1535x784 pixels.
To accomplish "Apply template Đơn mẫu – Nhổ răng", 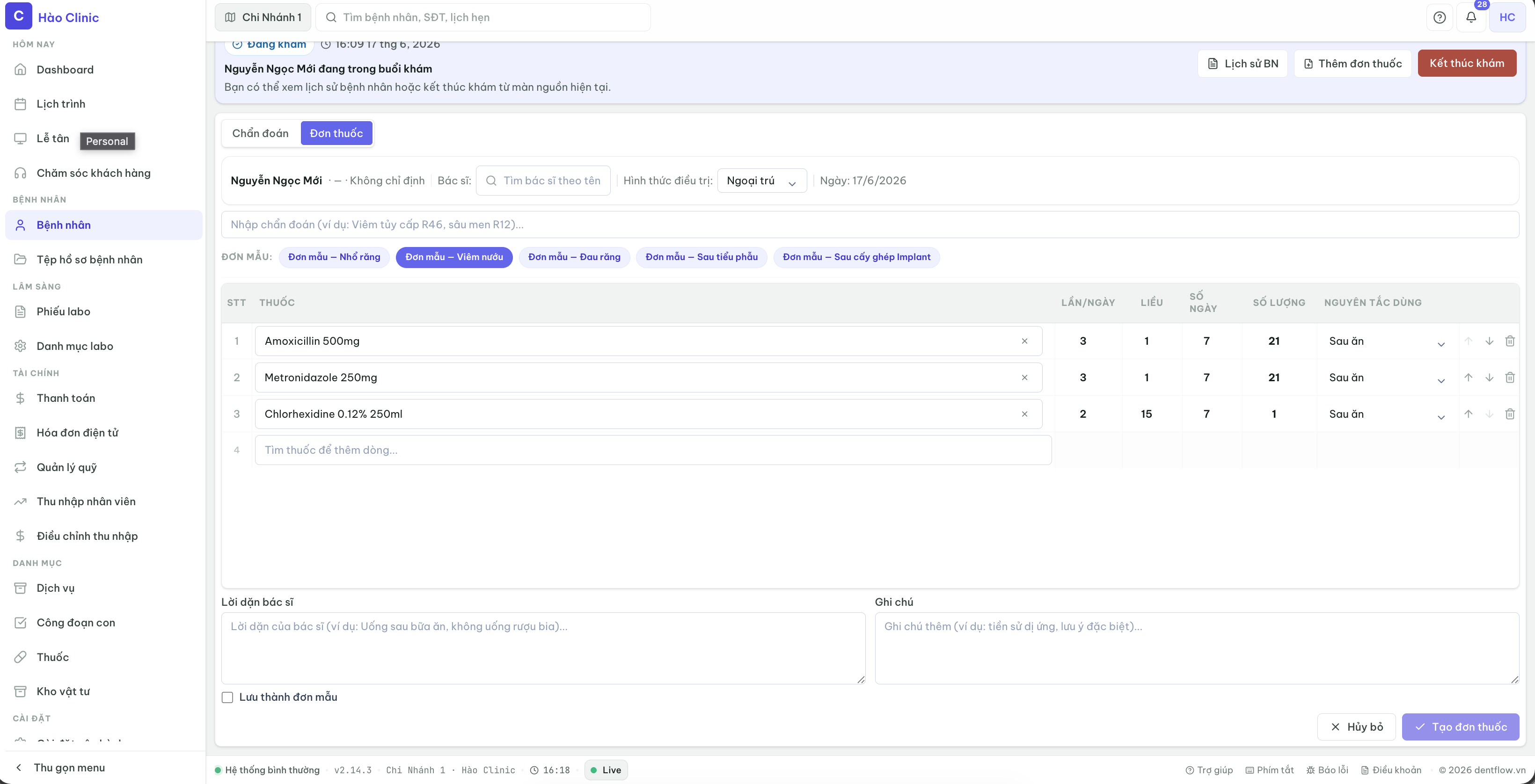I will tap(334, 257).
